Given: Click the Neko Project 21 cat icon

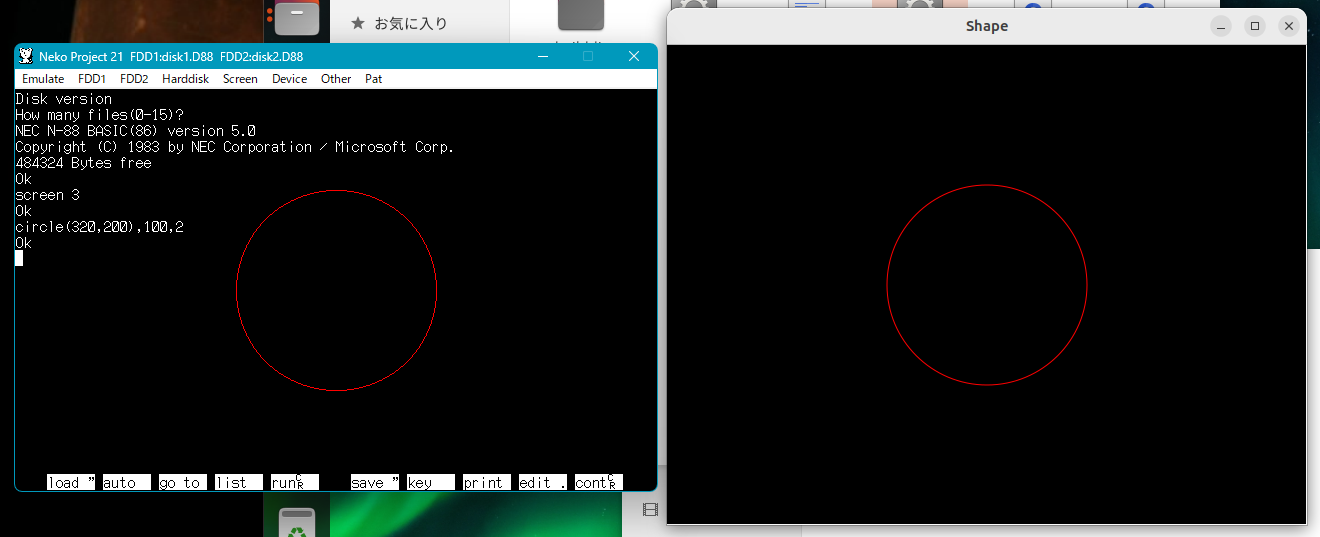Looking at the screenshot, I should pos(26,56).
